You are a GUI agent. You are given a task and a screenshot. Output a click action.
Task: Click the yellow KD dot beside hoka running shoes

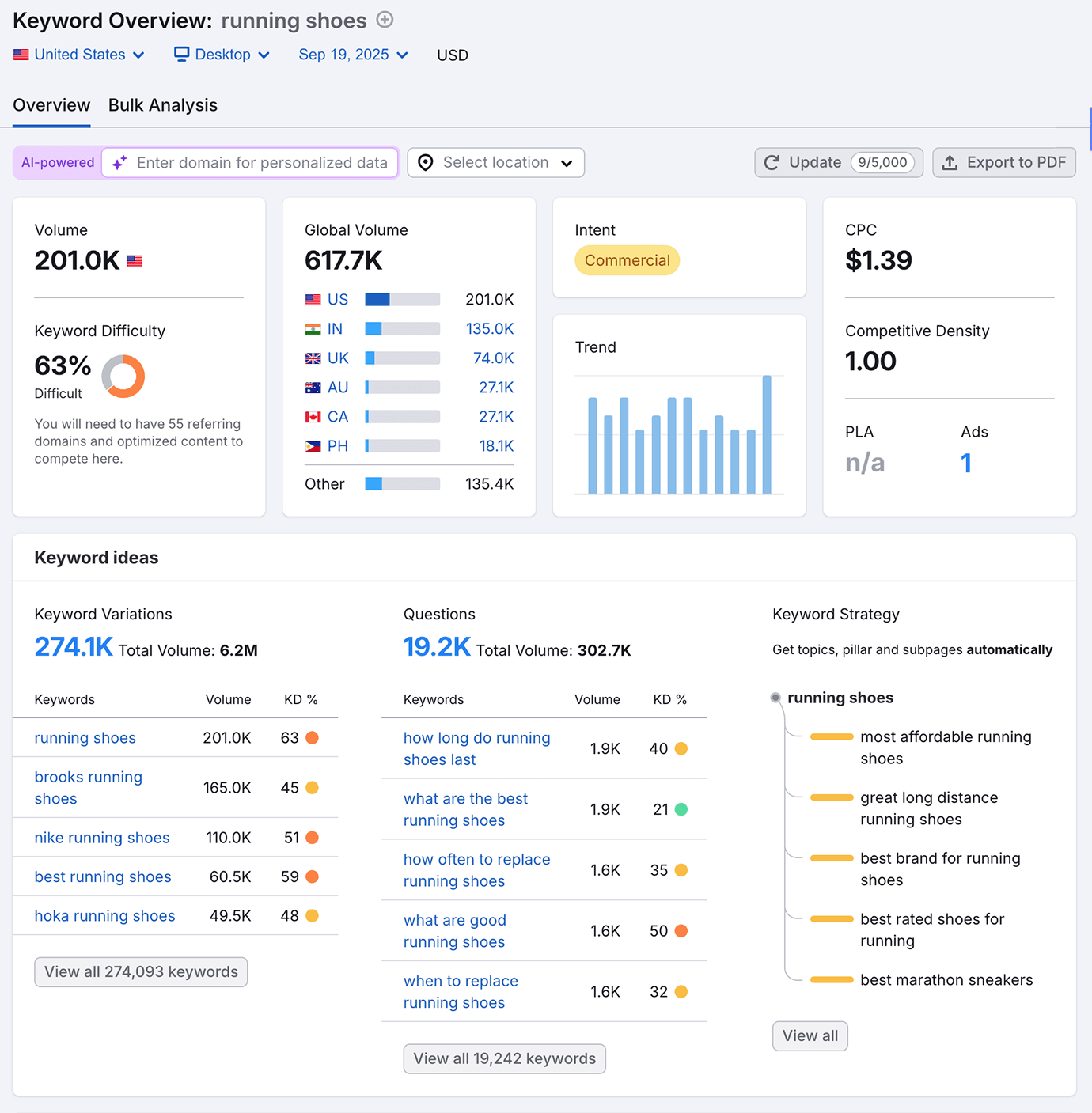tap(312, 915)
